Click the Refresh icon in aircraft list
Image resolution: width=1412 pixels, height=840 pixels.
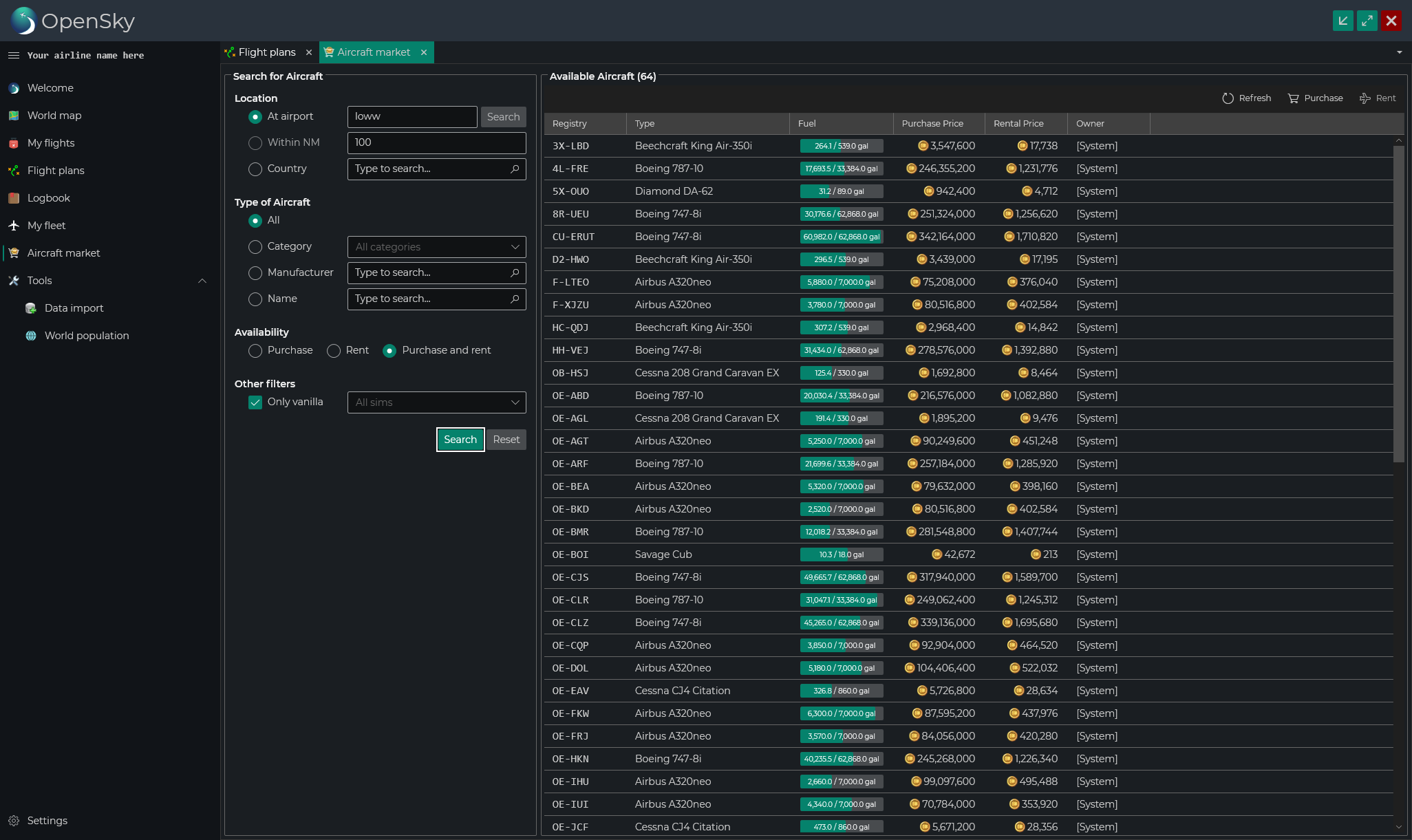coord(1228,98)
